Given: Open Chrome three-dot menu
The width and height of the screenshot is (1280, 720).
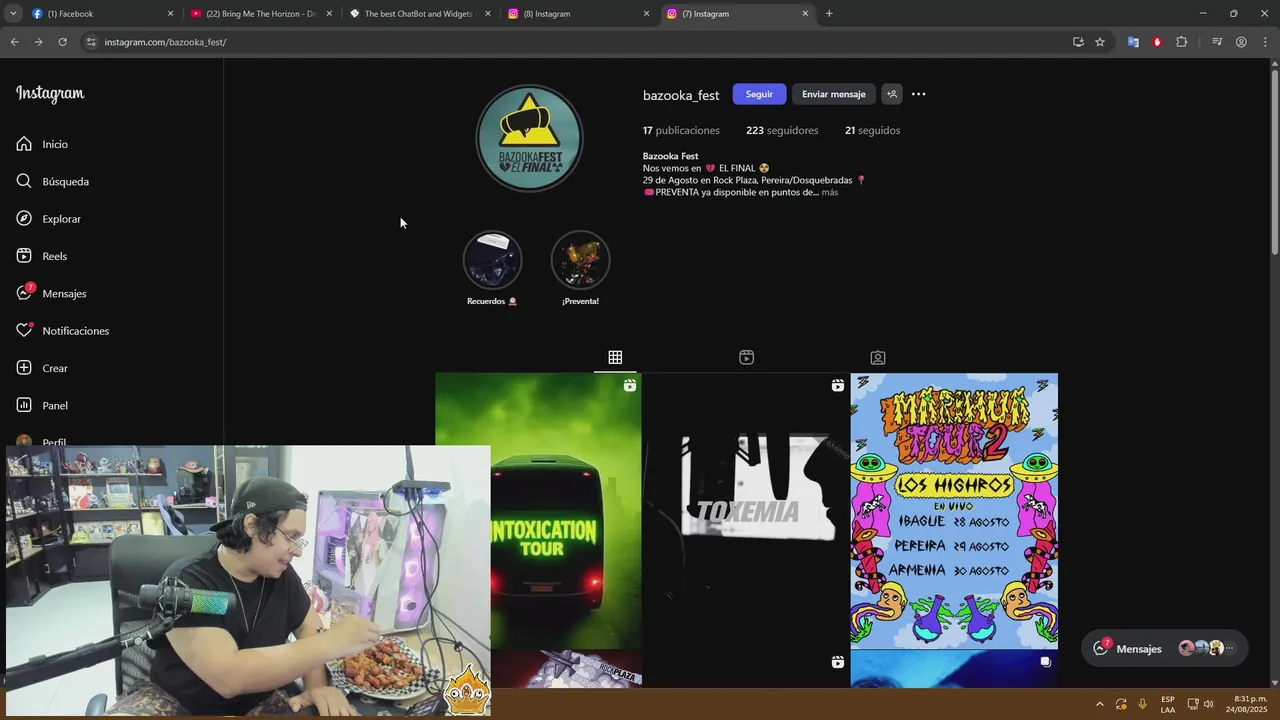Looking at the screenshot, I should click(1265, 42).
